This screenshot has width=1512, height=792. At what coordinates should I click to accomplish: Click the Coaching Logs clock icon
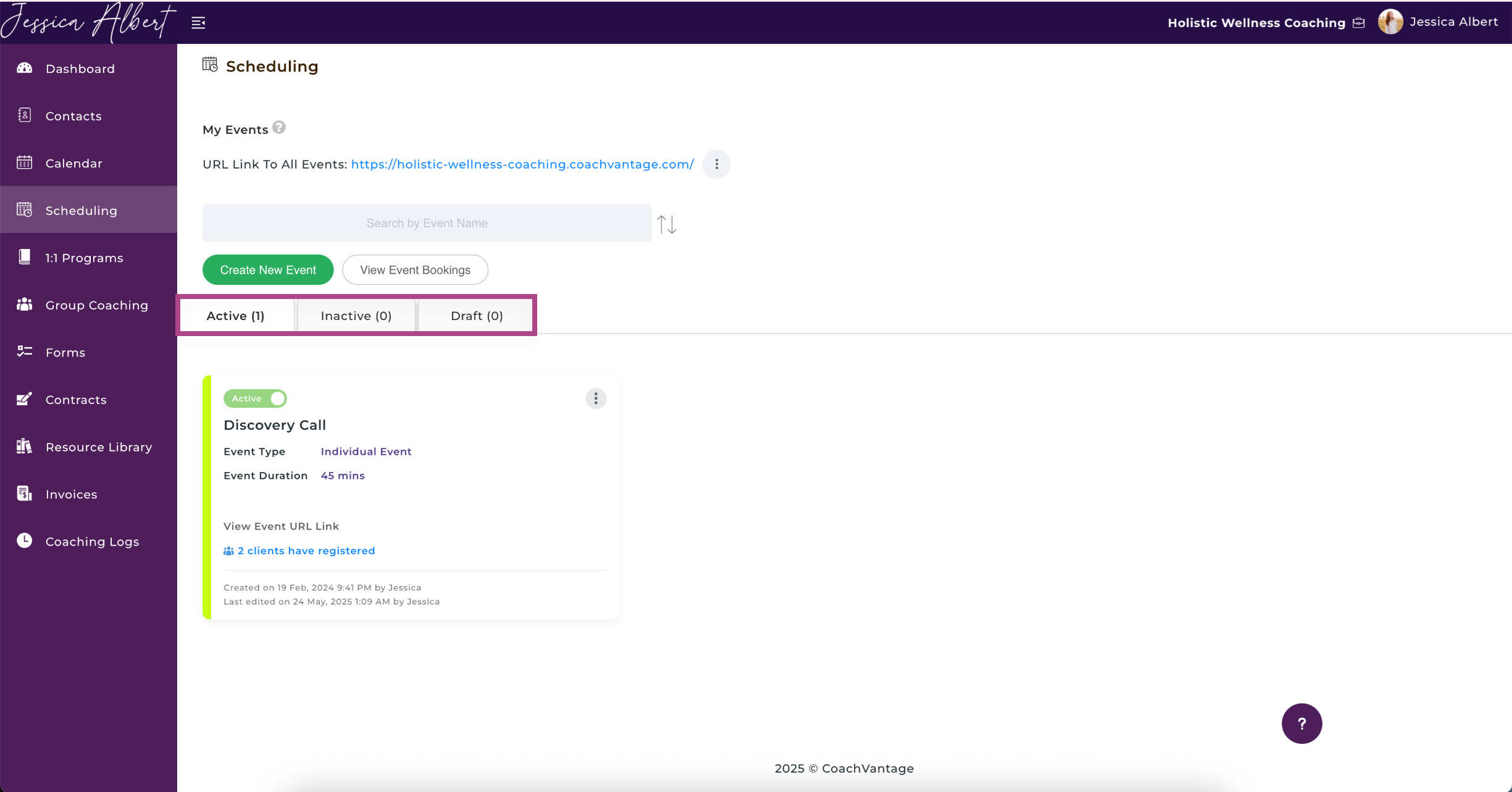(x=24, y=541)
